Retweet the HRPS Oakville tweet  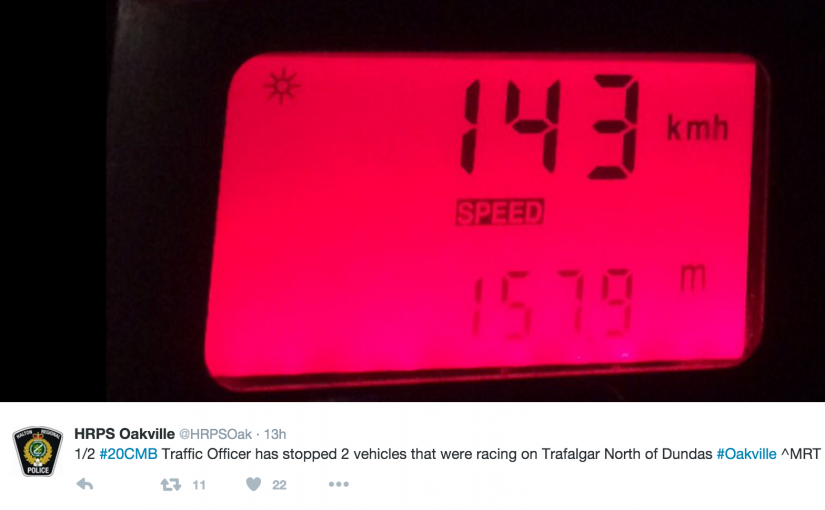point(170,484)
